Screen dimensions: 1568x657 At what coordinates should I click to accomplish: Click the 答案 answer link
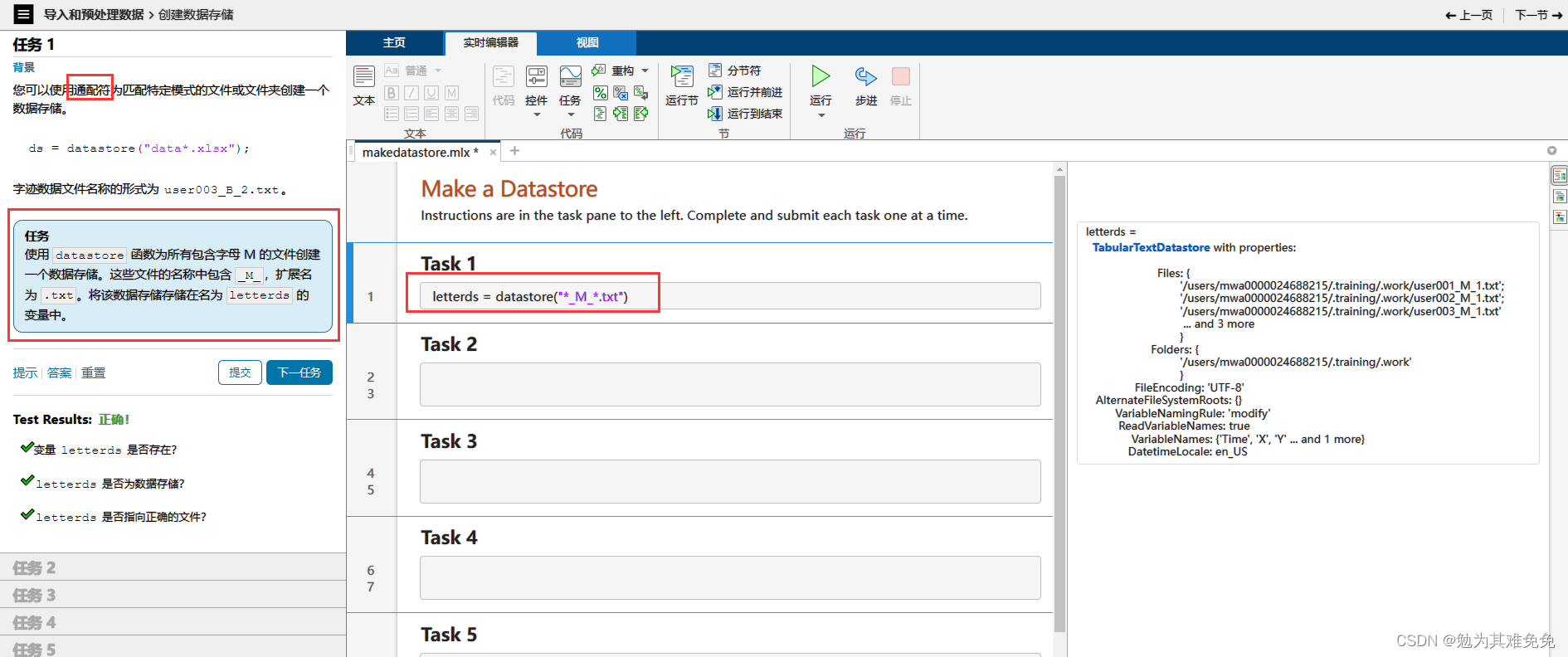coord(59,373)
